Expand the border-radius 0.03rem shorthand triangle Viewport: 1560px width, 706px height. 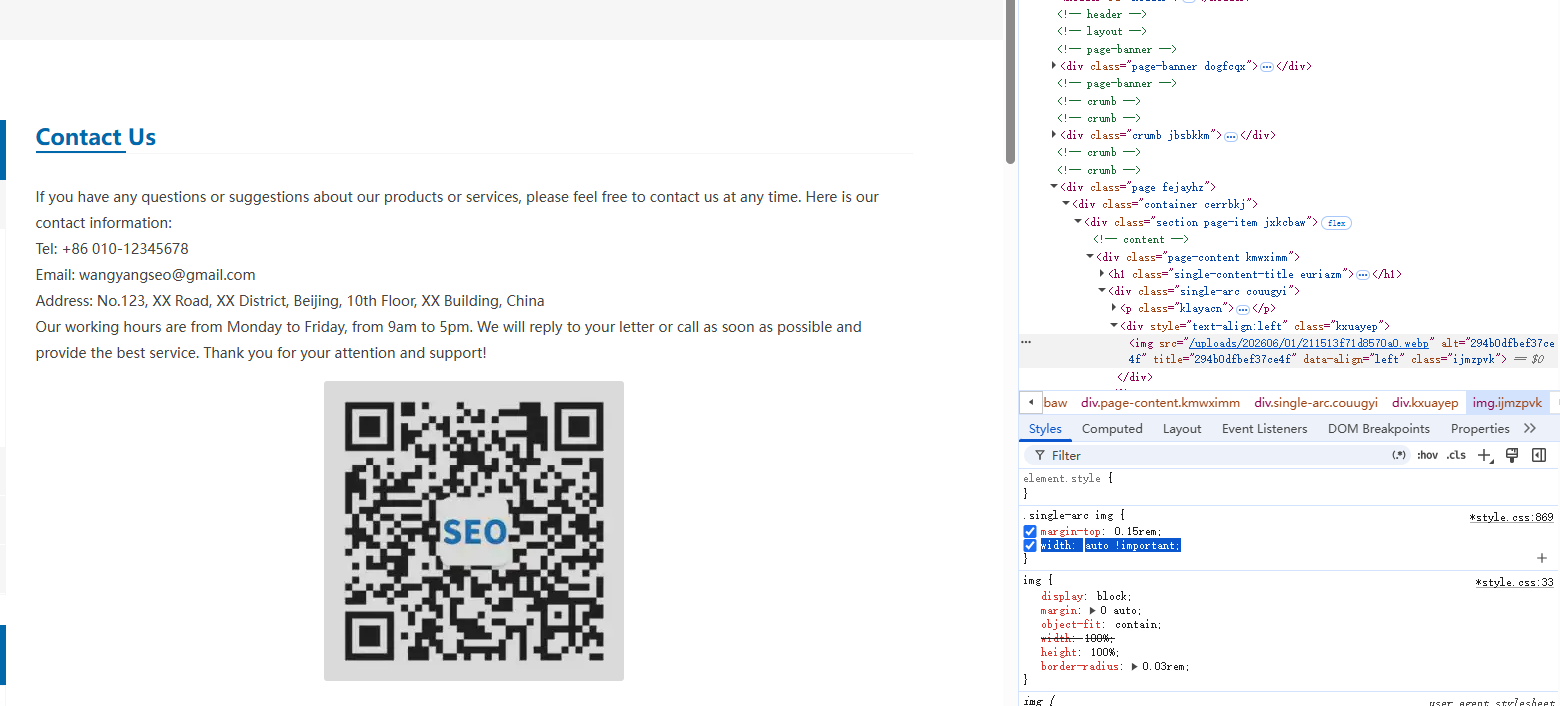(x=1135, y=666)
